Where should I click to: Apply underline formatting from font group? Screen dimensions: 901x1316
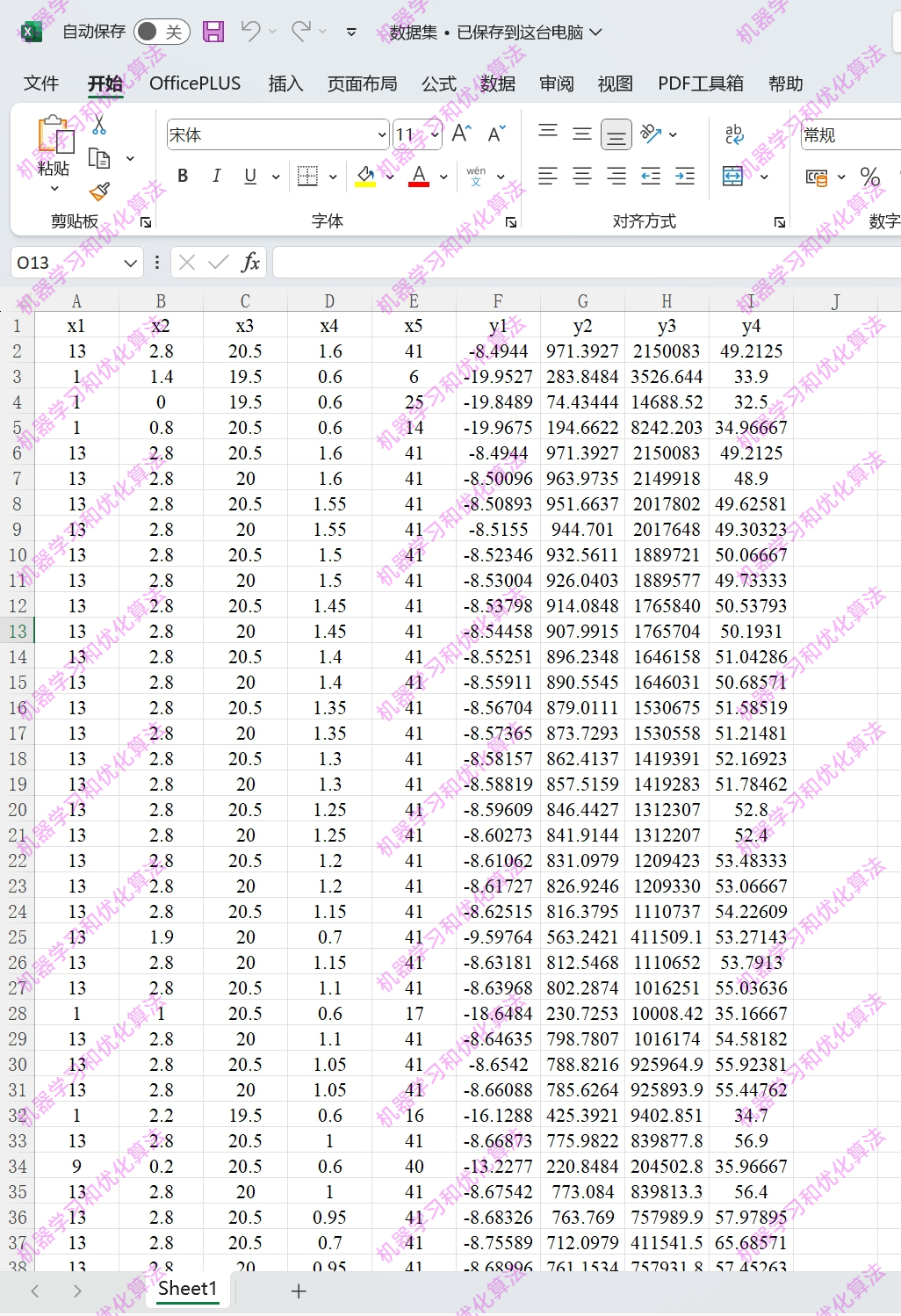[250, 176]
